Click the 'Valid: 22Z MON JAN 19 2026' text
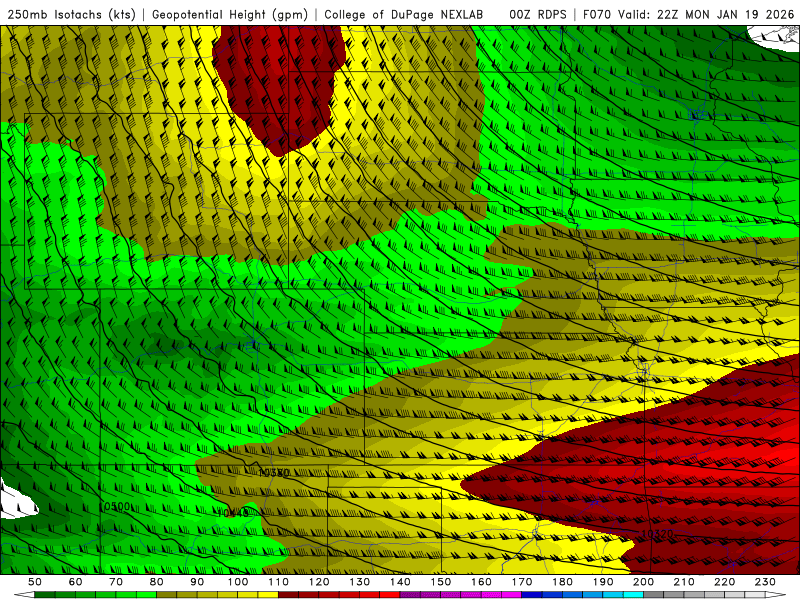 click(x=707, y=14)
